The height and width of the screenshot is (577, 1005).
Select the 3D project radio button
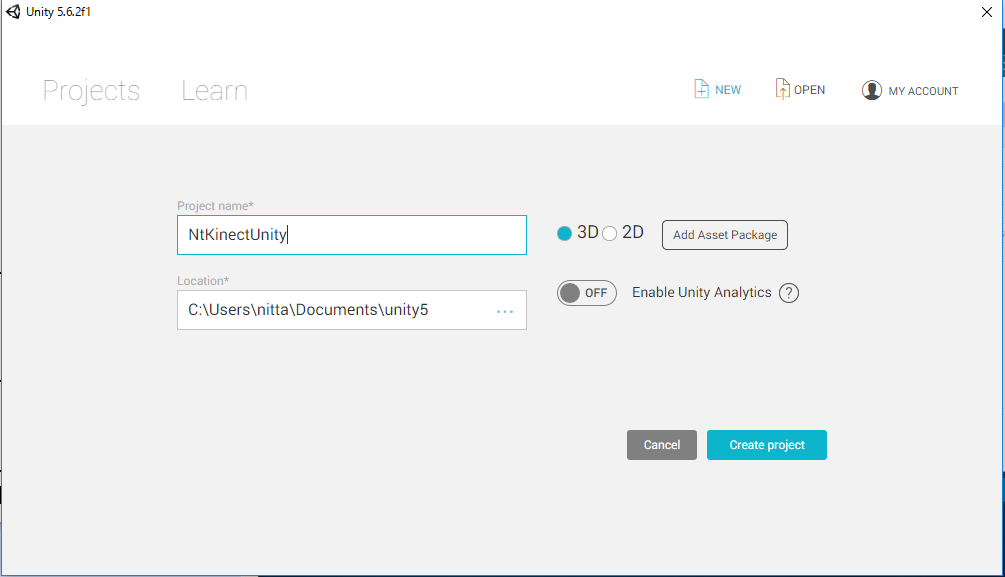tap(565, 233)
